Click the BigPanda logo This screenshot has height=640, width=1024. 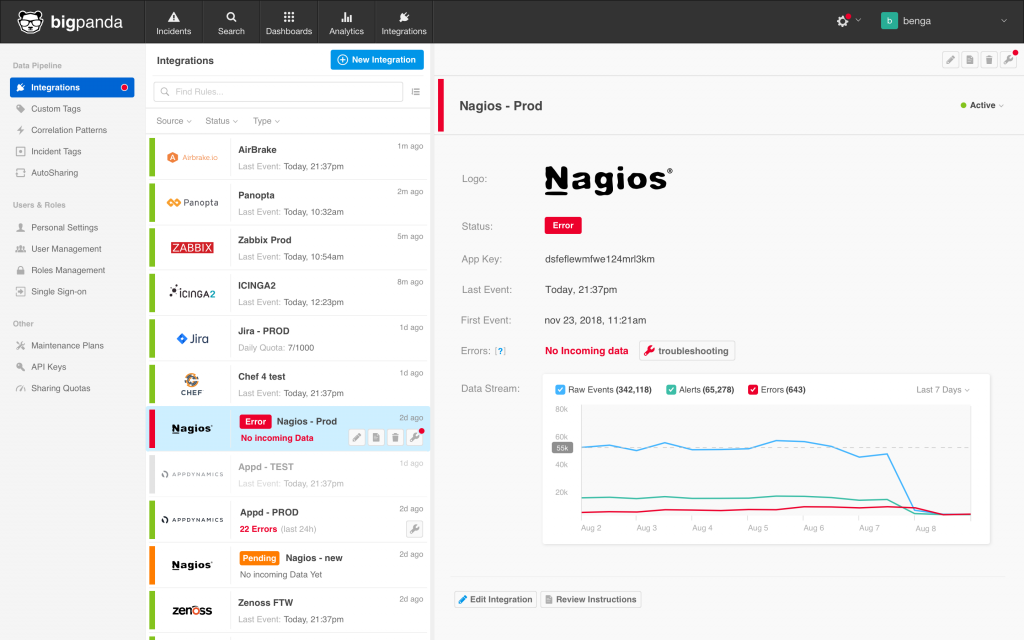click(x=70, y=22)
